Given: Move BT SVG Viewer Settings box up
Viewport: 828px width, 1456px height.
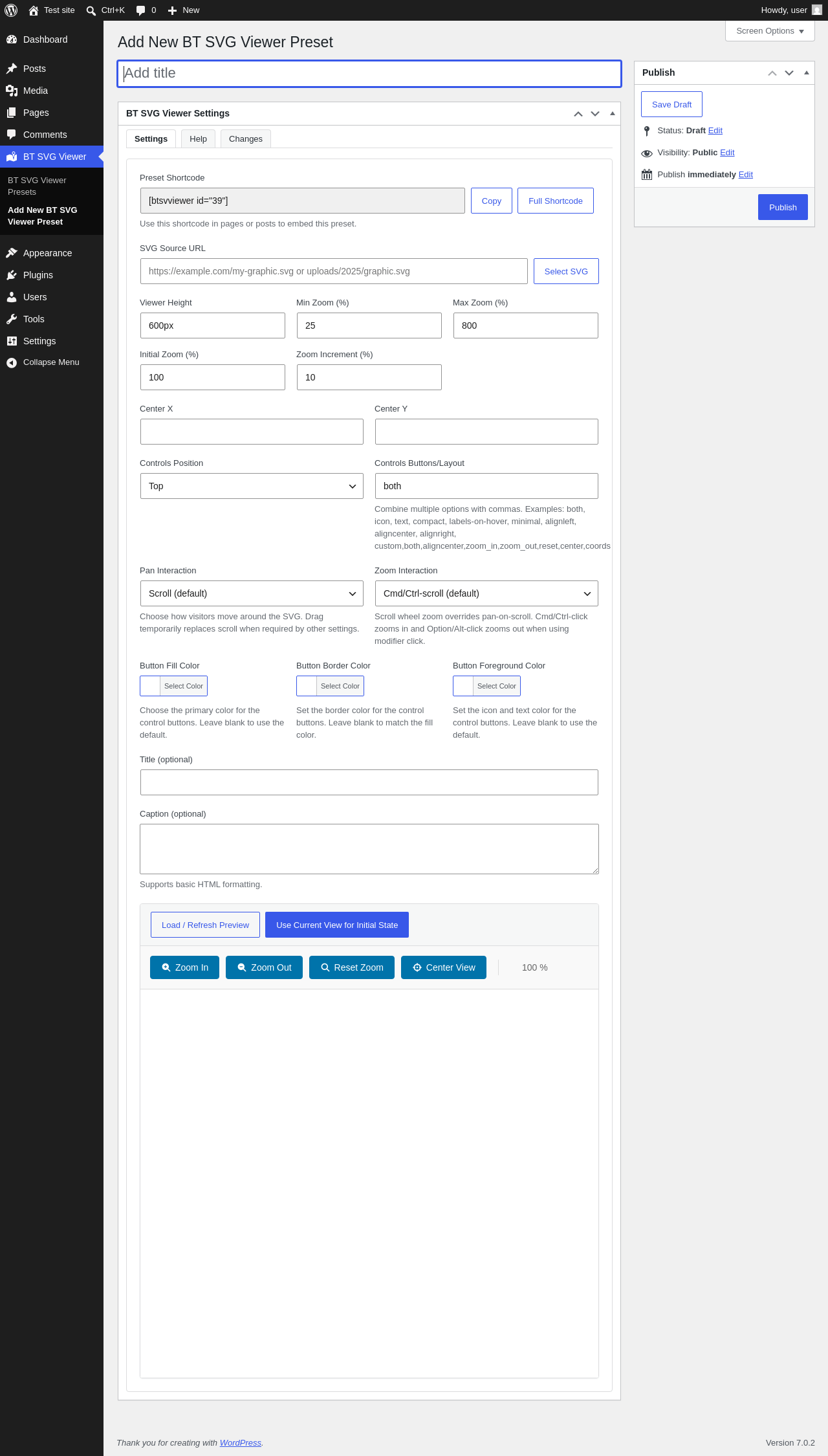Looking at the screenshot, I should pyautogui.click(x=578, y=114).
